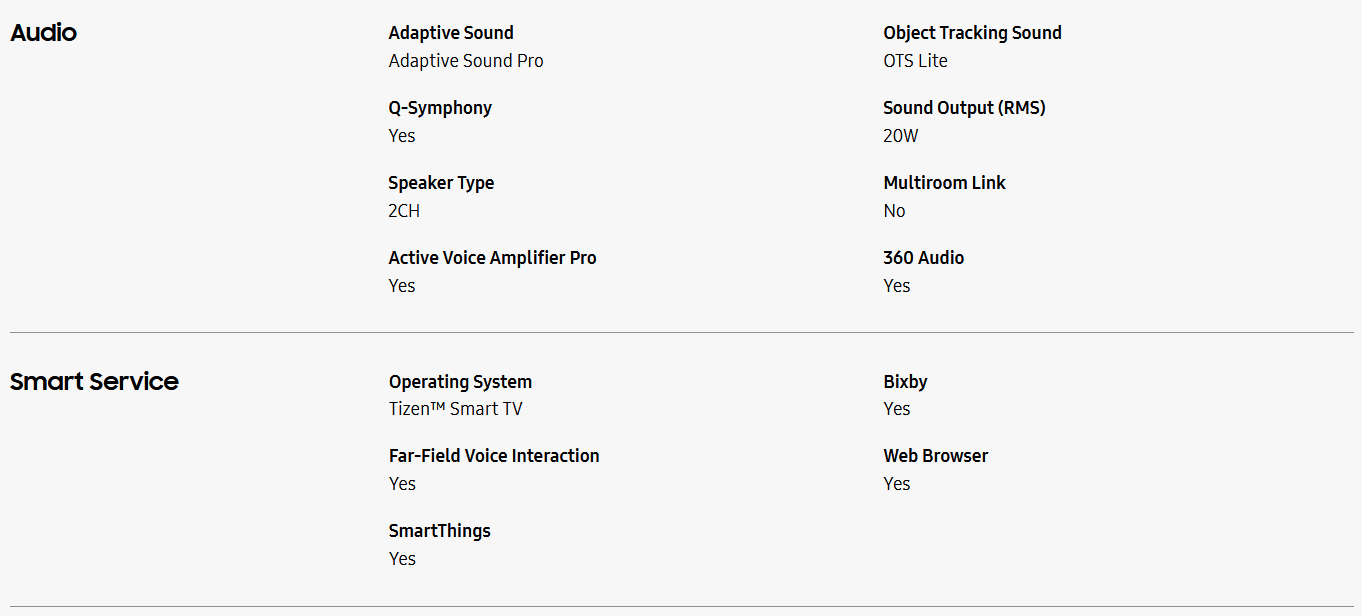
Task: Click the Object Tracking Sound label
Action: coord(972,33)
